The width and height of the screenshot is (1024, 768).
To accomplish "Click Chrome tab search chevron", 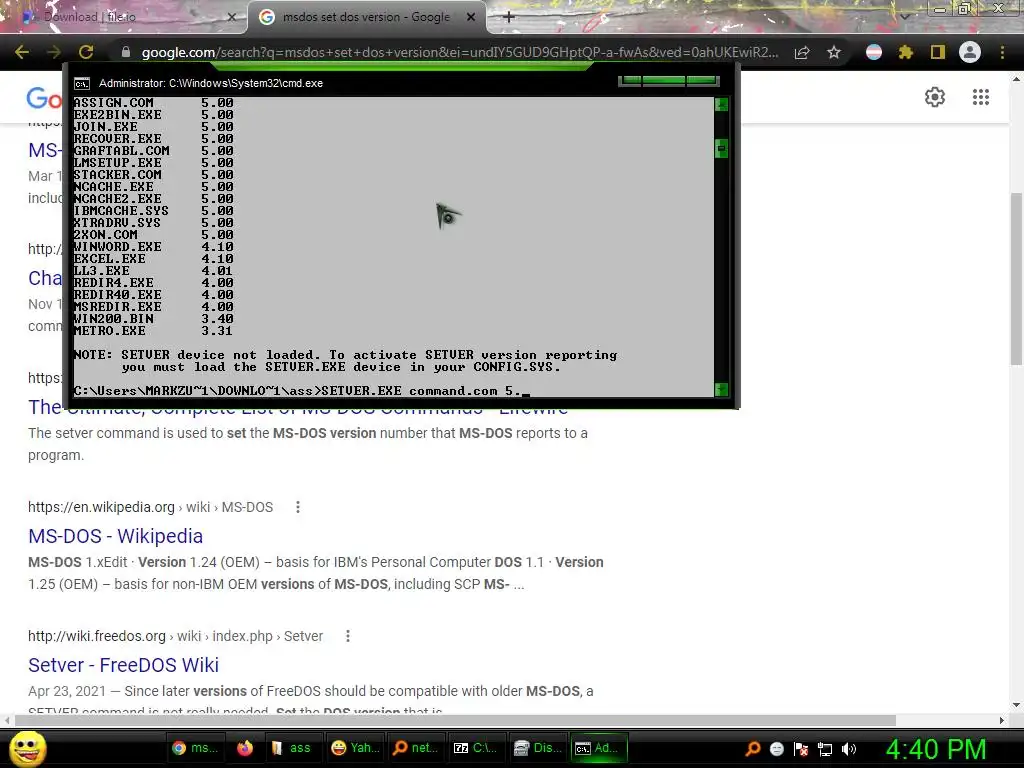I will click(904, 17).
